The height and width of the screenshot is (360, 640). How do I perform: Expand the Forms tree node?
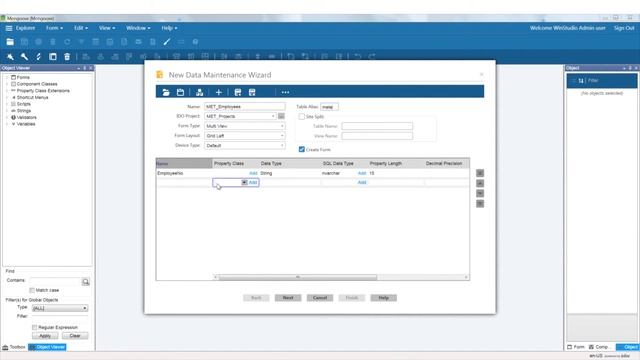[x=7, y=77]
